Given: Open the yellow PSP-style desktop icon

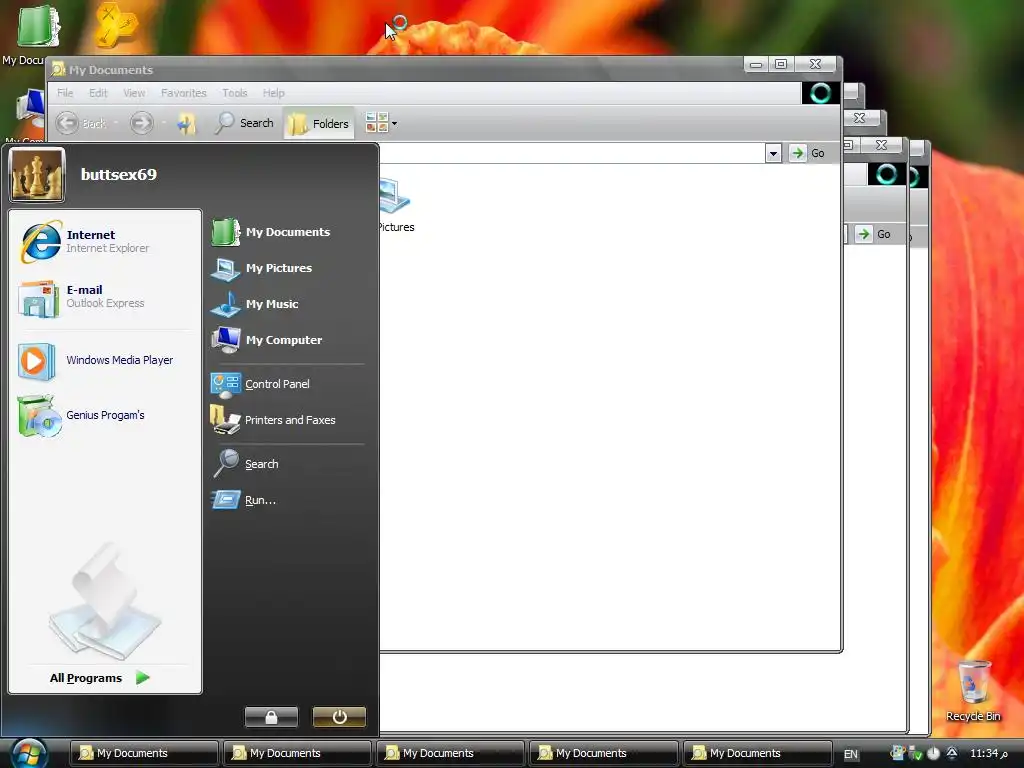Looking at the screenshot, I should point(116,26).
